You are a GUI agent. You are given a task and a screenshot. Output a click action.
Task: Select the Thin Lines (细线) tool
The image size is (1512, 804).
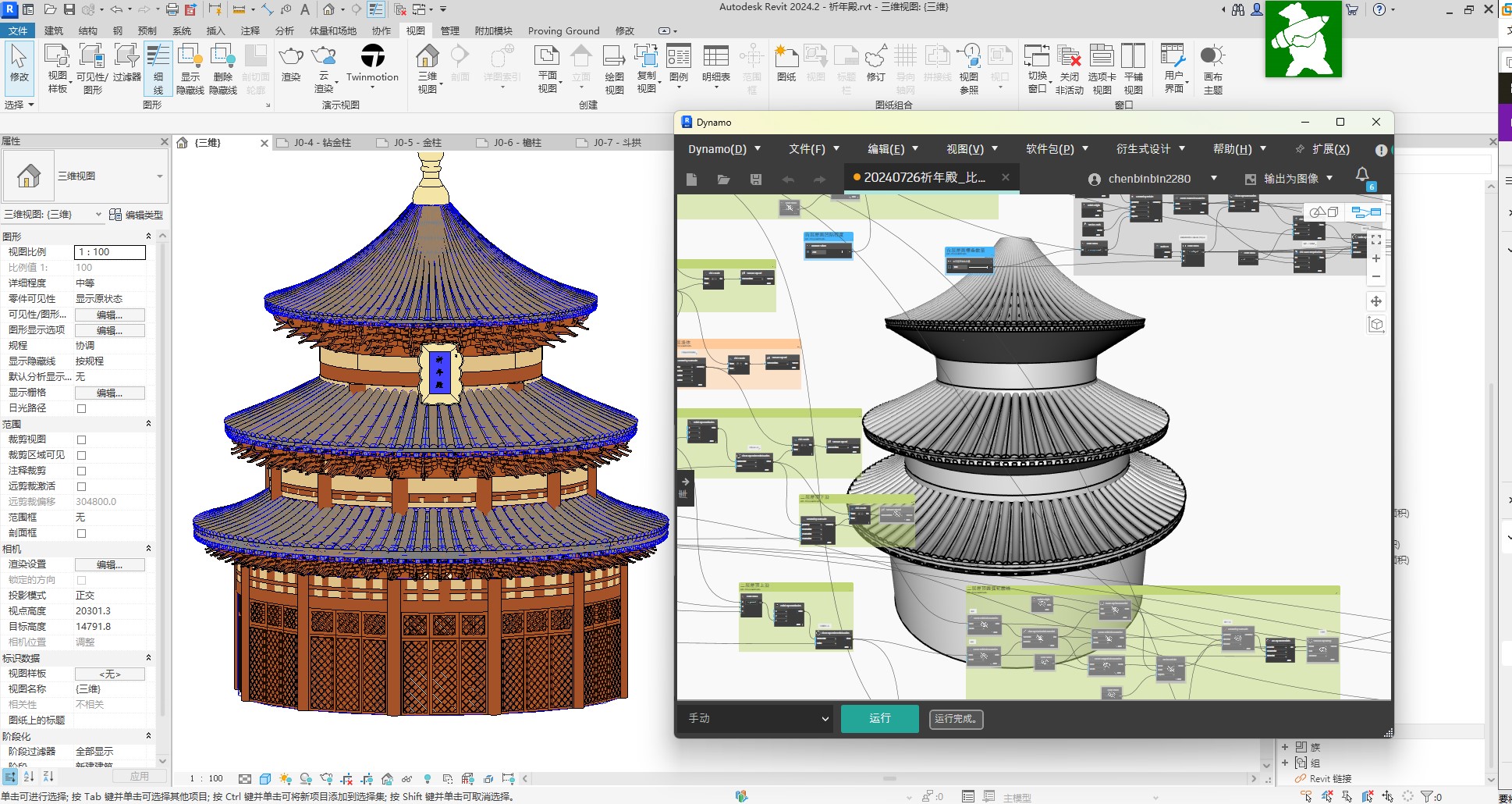(x=158, y=68)
